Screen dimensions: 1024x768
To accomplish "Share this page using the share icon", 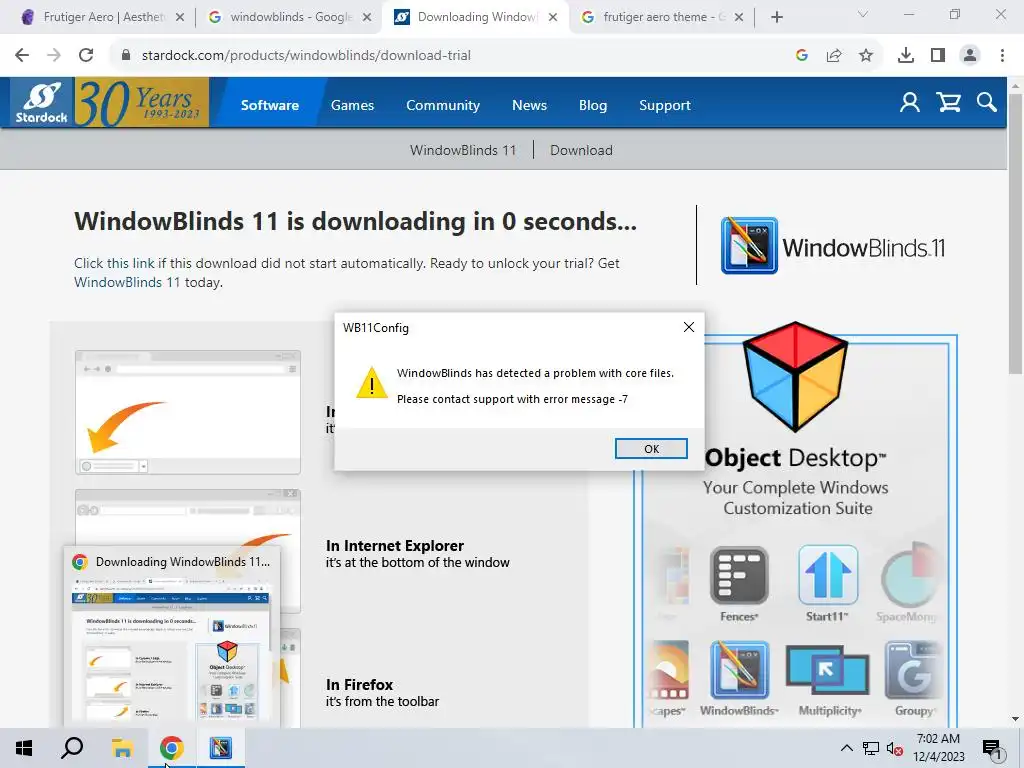I will (x=834, y=56).
